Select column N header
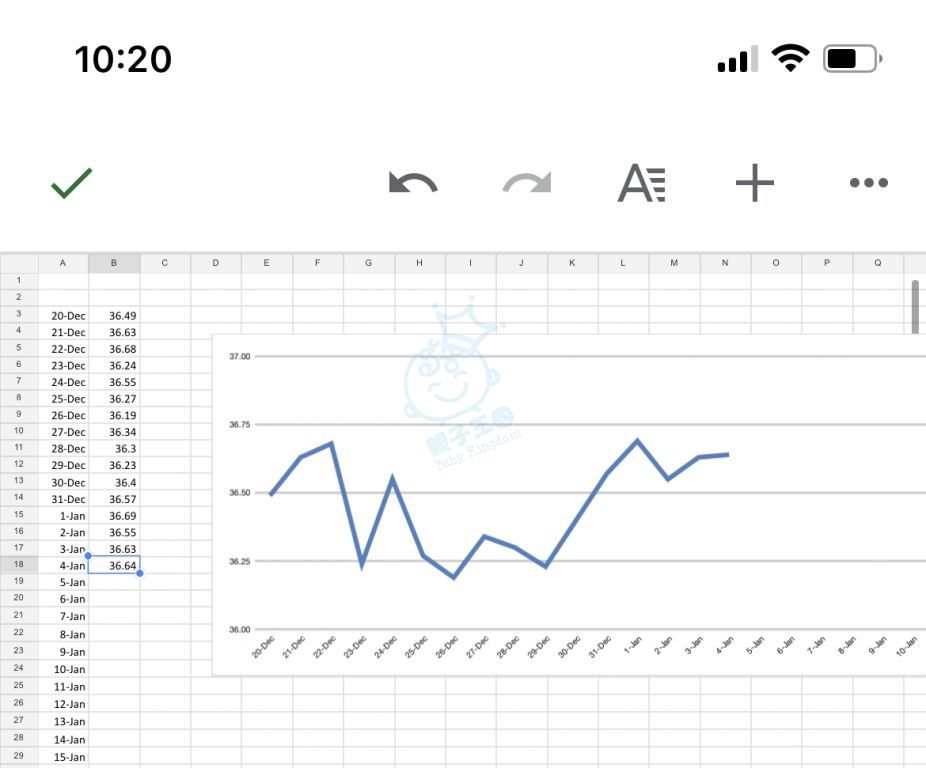 (725, 263)
